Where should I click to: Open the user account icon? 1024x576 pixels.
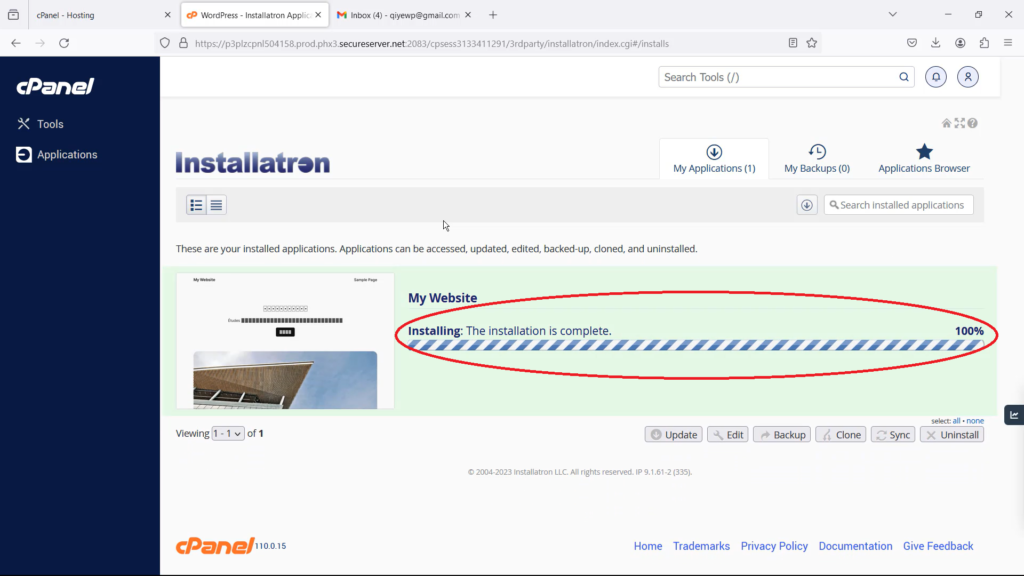click(968, 77)
